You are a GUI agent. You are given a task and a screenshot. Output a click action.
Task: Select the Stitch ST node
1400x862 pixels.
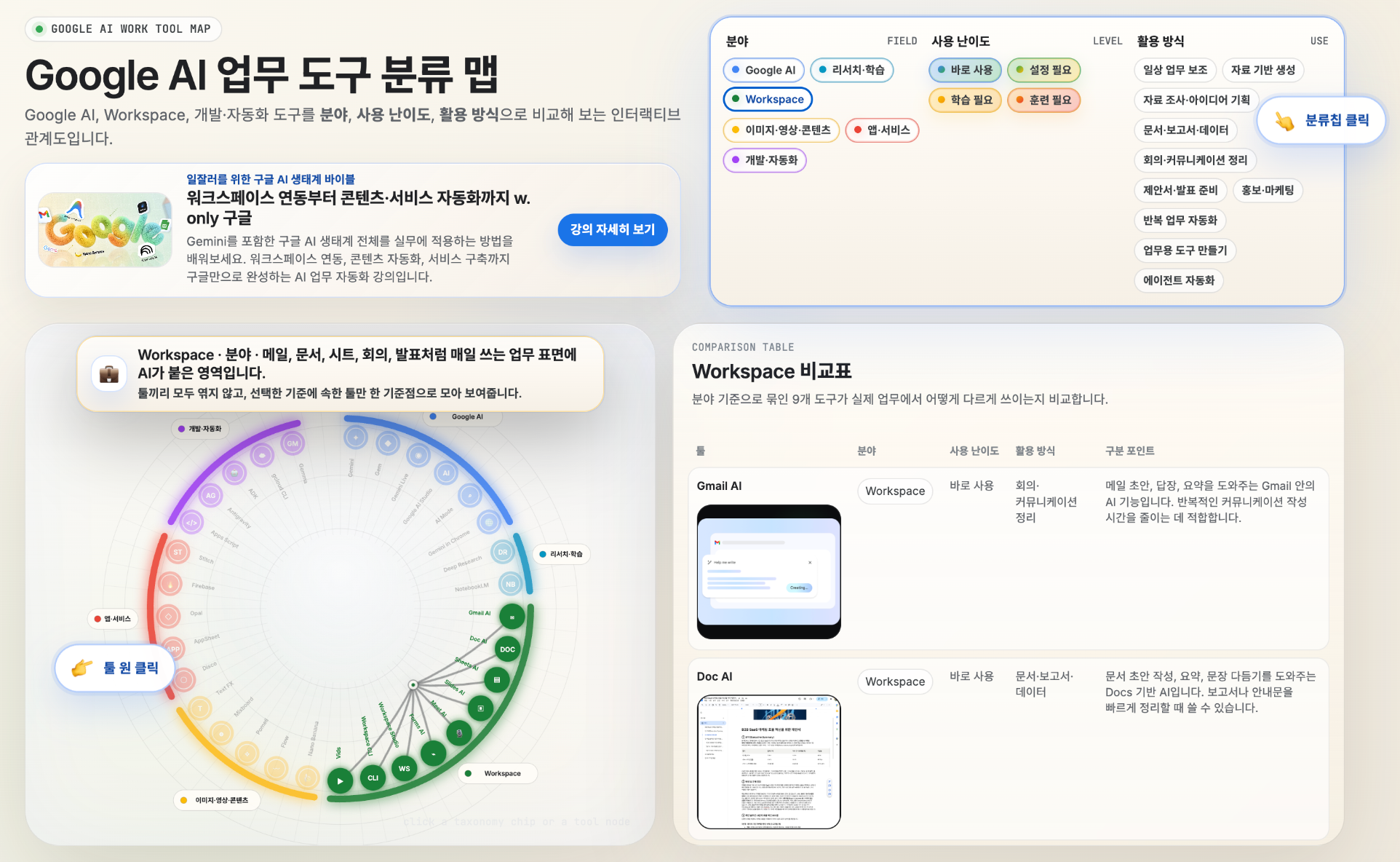[x=178, y=552]
